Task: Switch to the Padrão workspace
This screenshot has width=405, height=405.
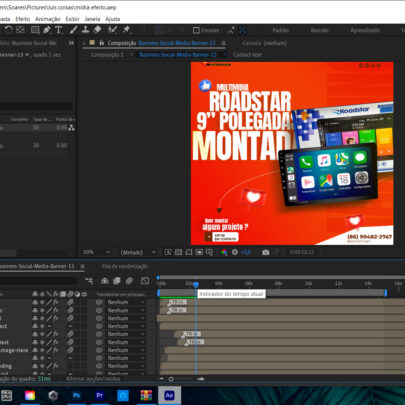Action: click(x=280, y=30)
